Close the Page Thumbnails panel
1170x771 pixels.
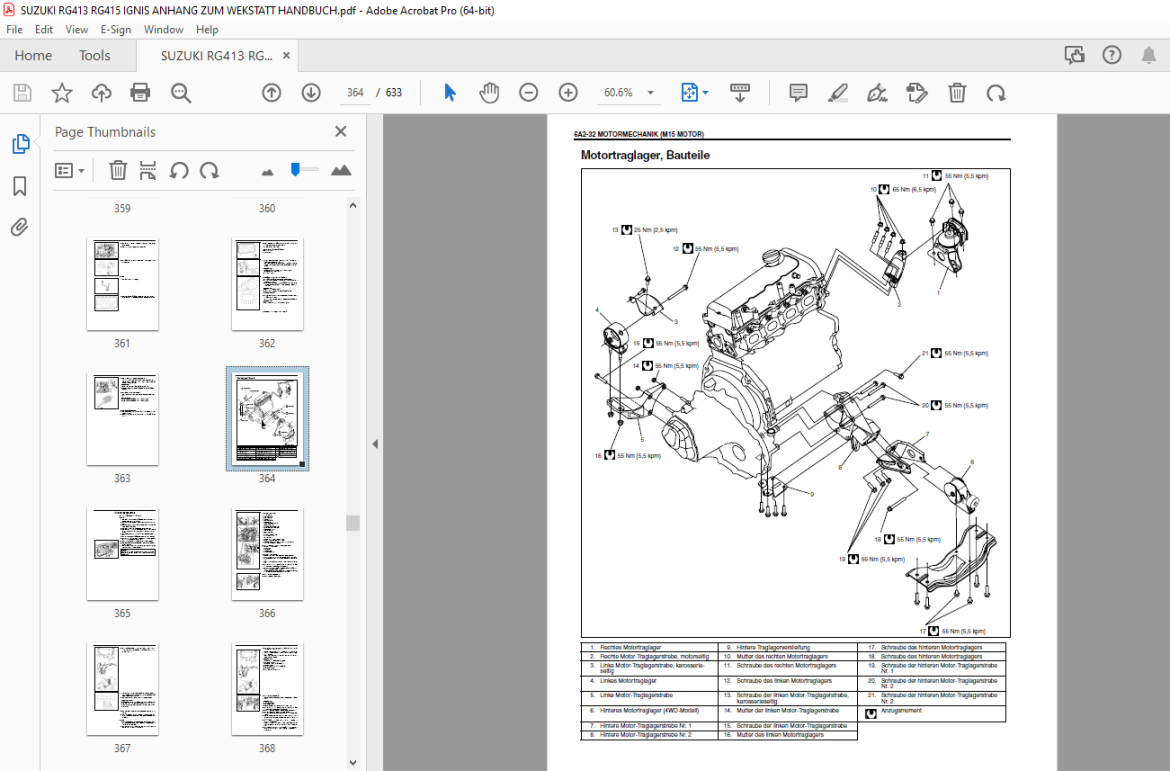click(x=341, y=131)
